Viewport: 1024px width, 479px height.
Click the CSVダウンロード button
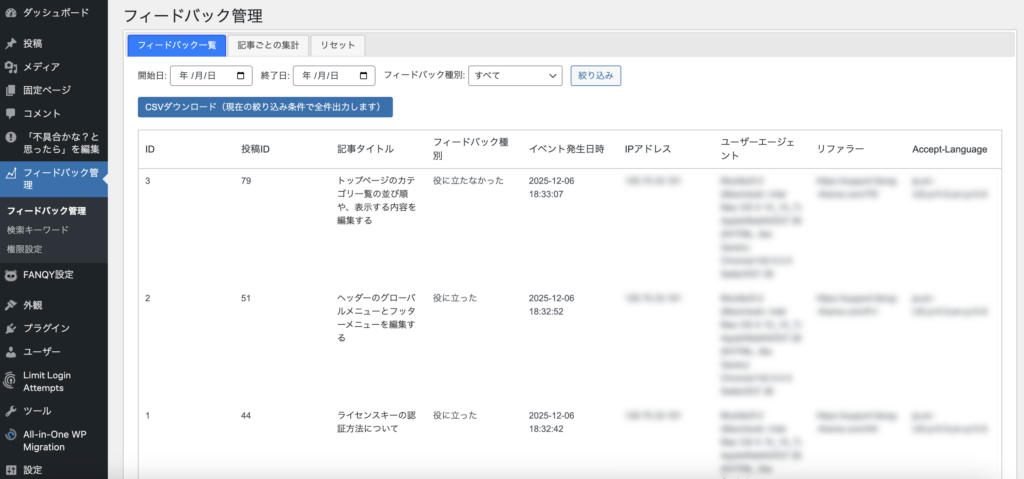265,107
